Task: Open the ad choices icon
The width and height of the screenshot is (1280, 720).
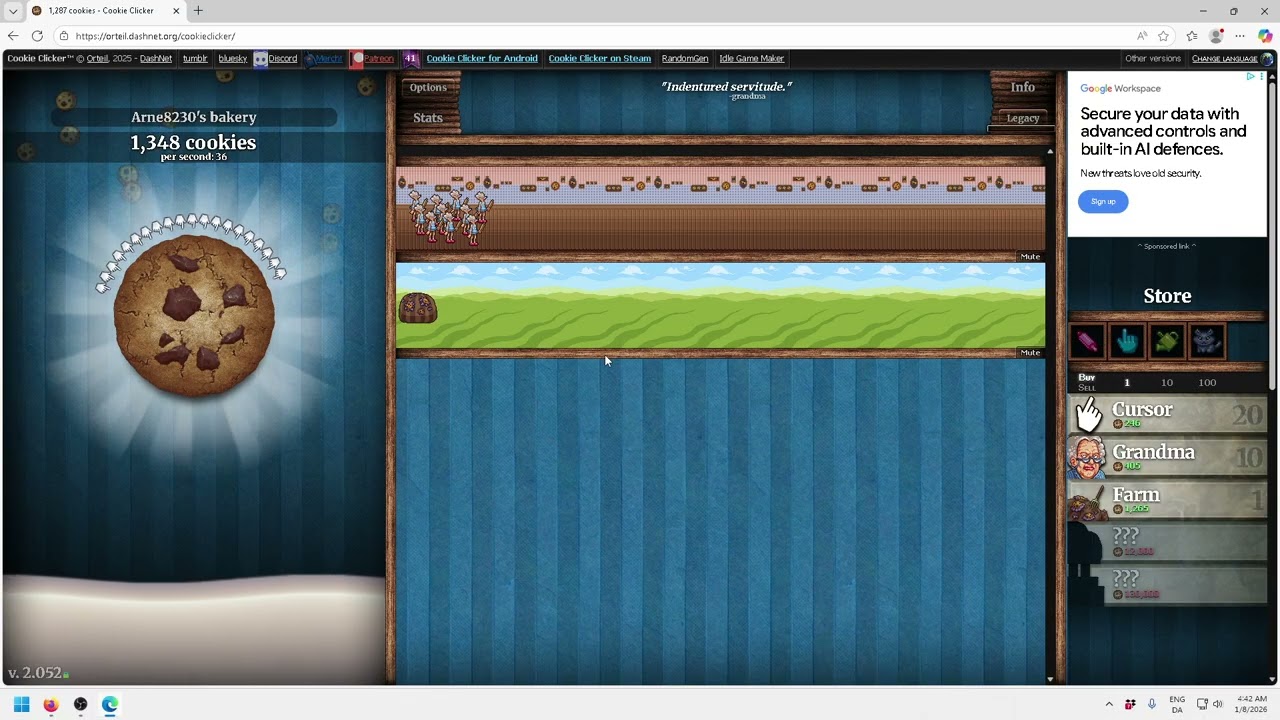Action: [1251, 77]
